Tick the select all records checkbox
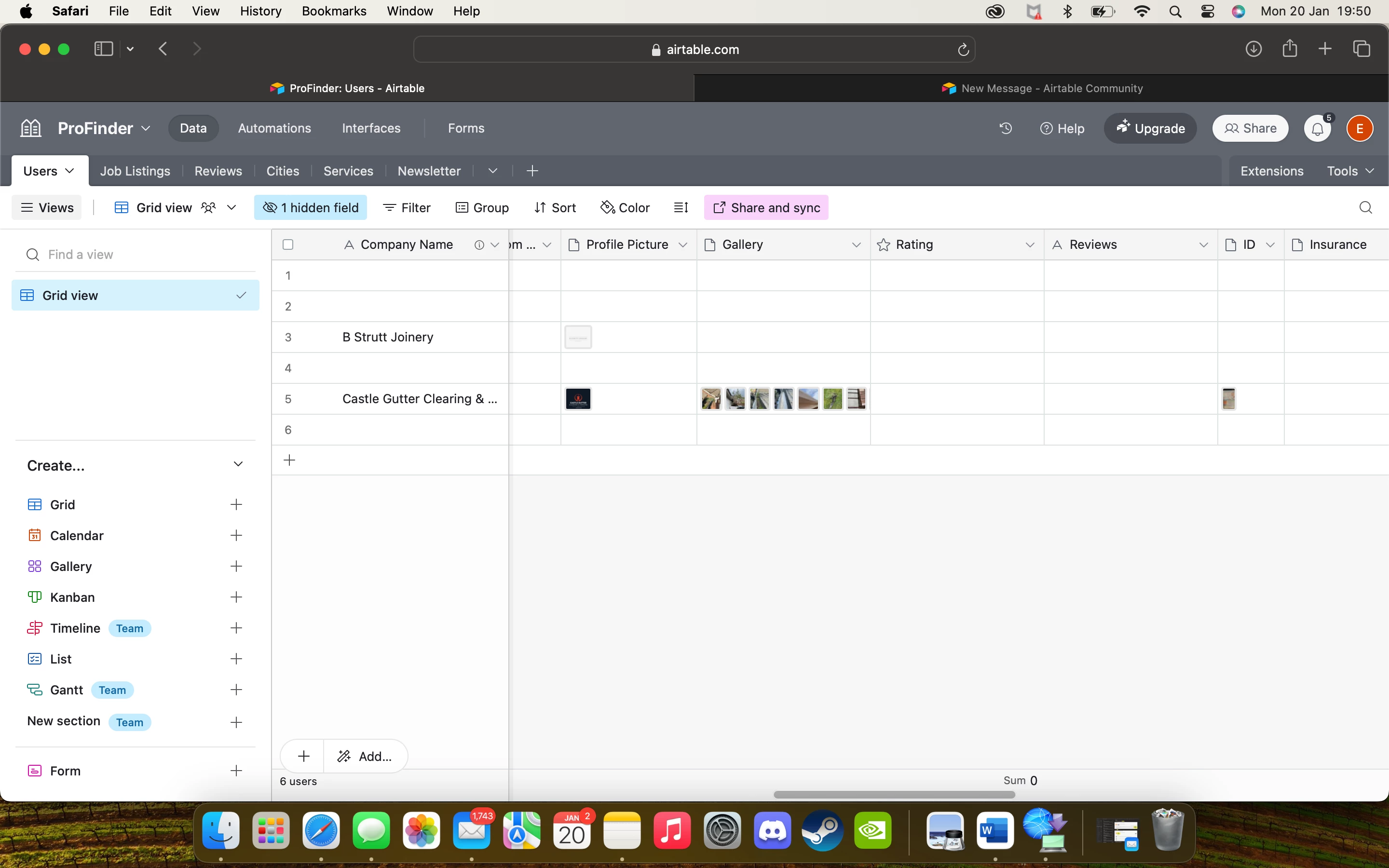 pos(288,245)
